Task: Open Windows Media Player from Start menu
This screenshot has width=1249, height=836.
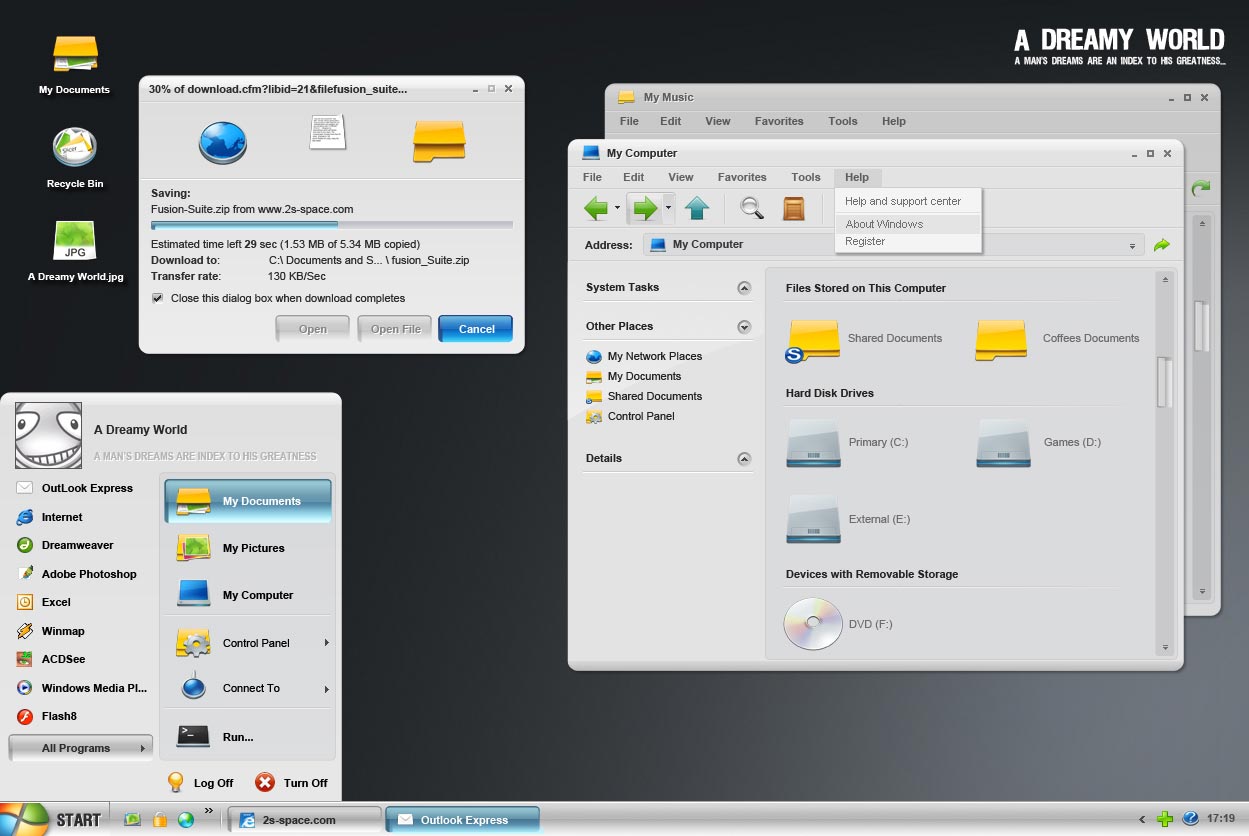Action: [82, 688]
